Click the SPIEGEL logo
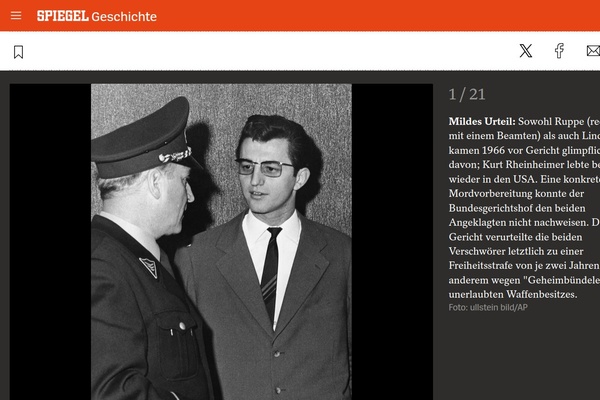 [63, 16]
